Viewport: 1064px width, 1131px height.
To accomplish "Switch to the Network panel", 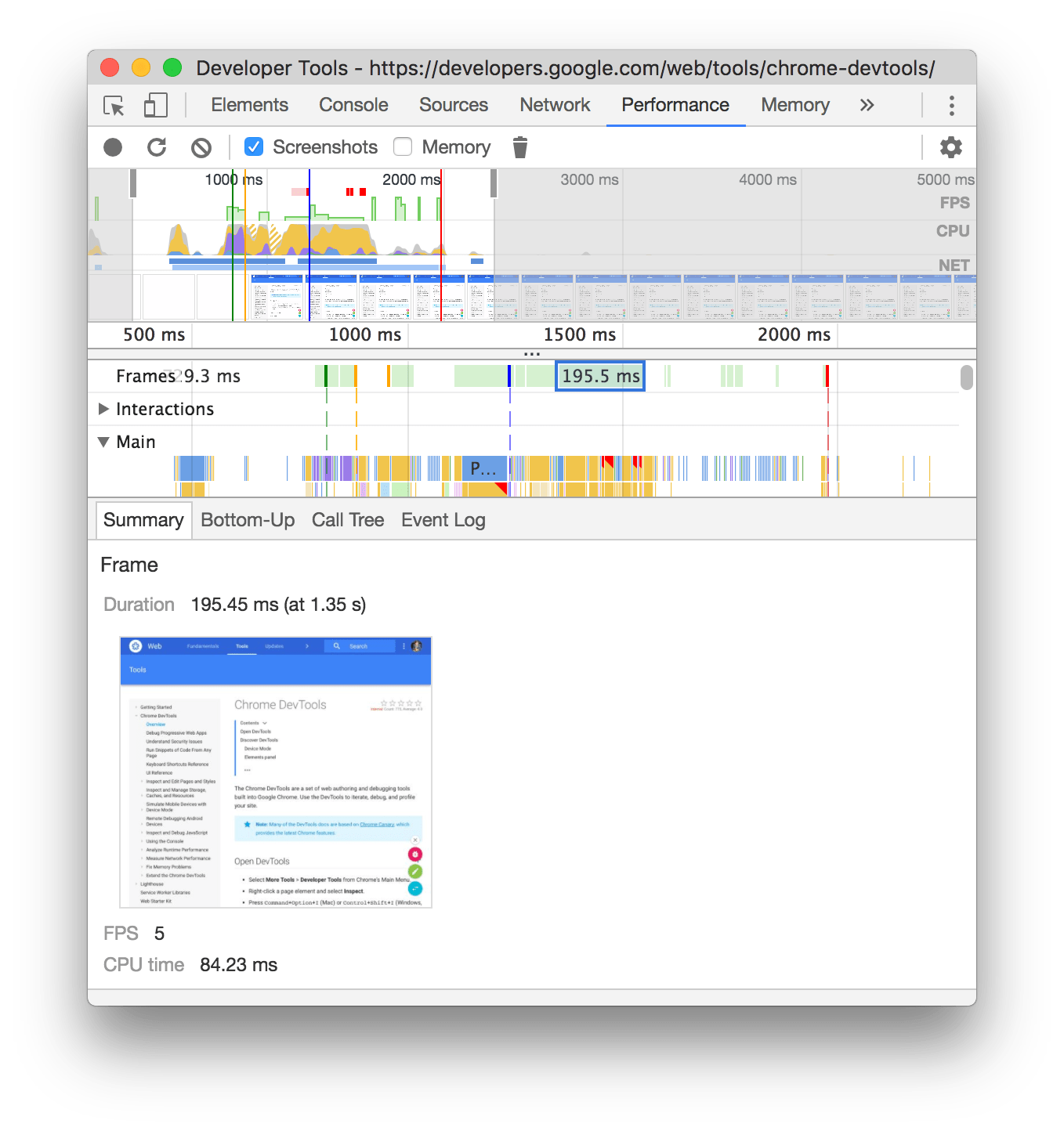I will pos(554,105).
